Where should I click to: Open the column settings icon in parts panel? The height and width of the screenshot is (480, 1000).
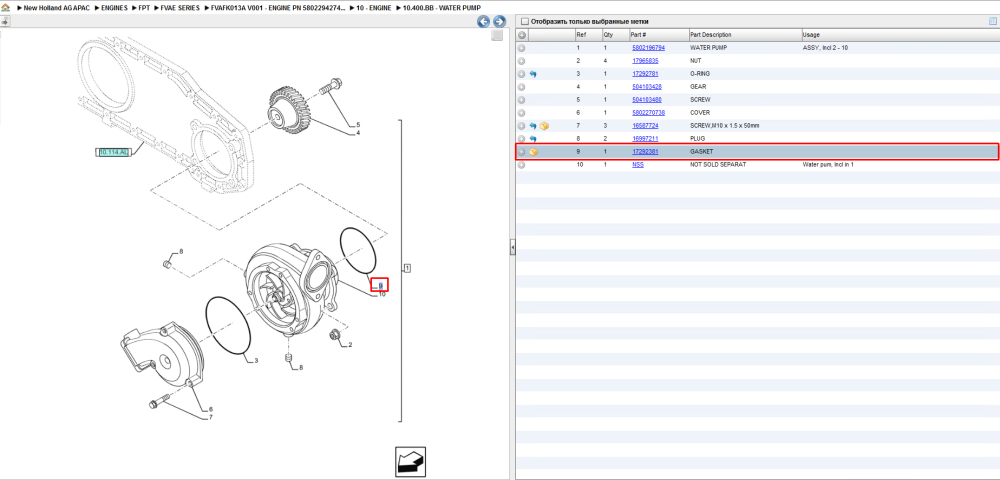pos(992,21)
